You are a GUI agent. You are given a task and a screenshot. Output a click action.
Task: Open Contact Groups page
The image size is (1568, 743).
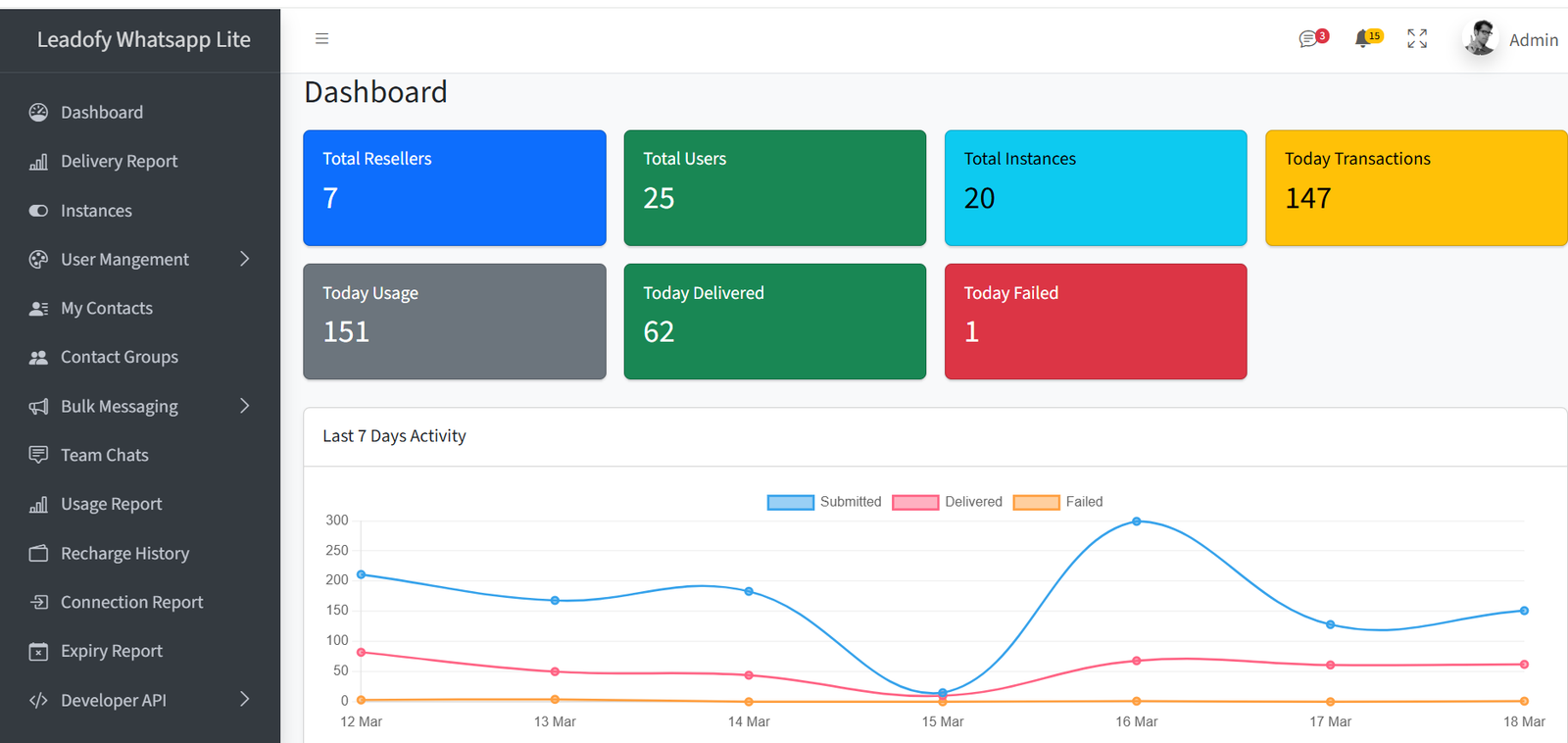point(140,358)
